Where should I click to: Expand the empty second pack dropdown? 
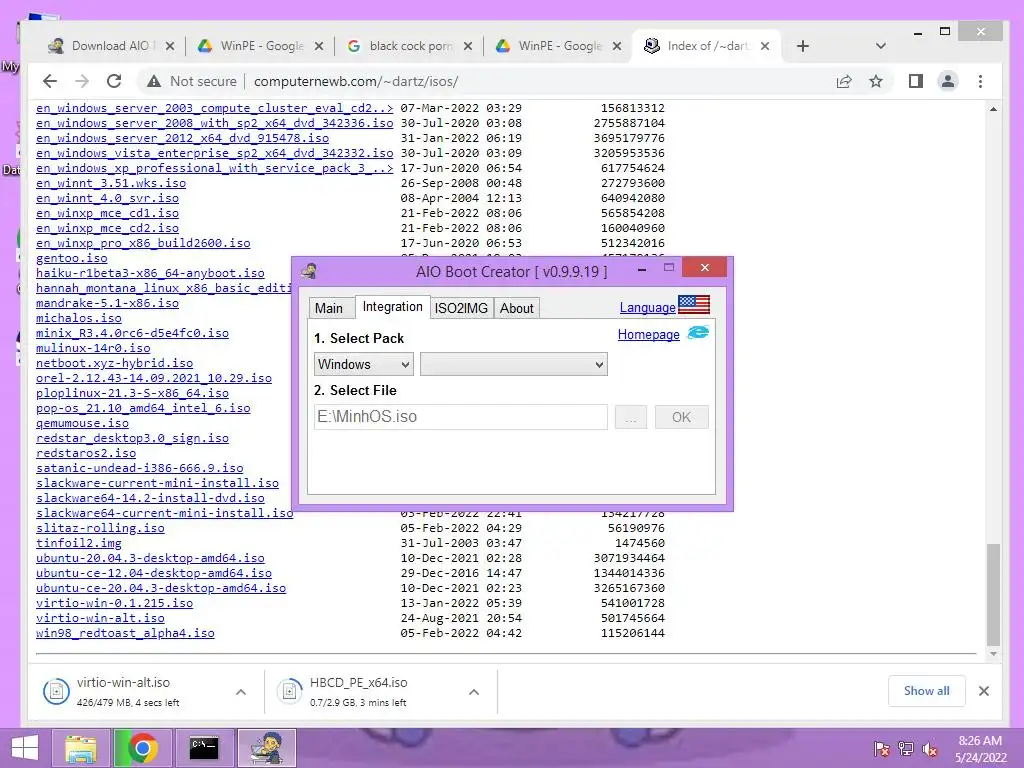(x=513, y=364)
